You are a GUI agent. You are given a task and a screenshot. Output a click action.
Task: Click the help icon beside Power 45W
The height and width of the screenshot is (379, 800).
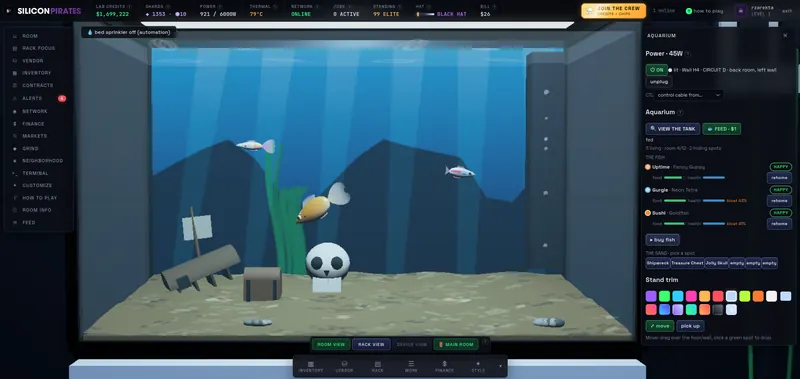pos(688,54)
